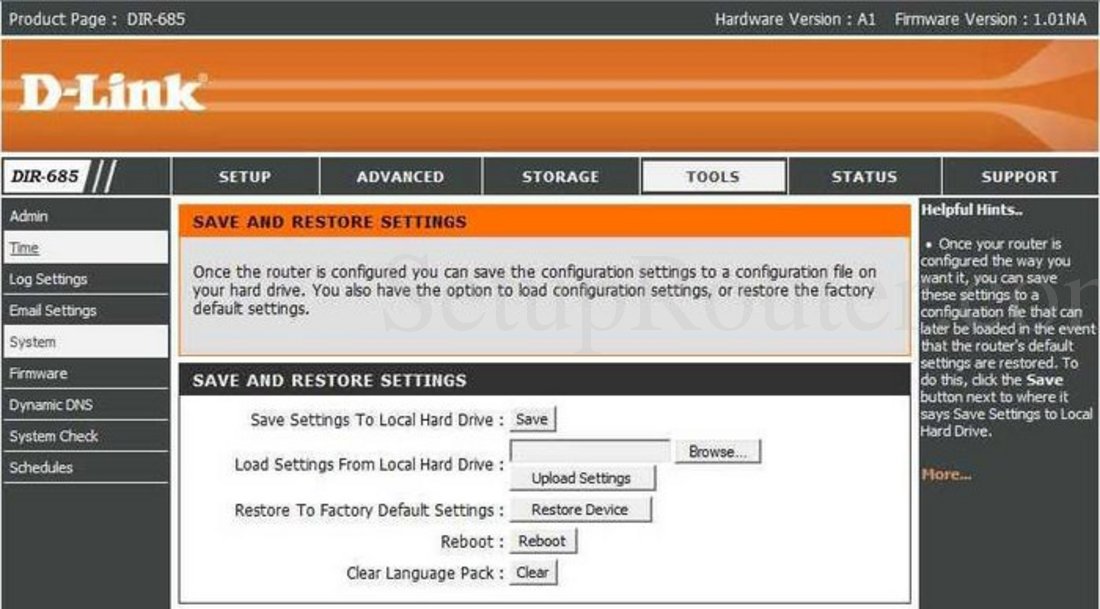Click the Product Page DIR-685 text

[97, 19]
